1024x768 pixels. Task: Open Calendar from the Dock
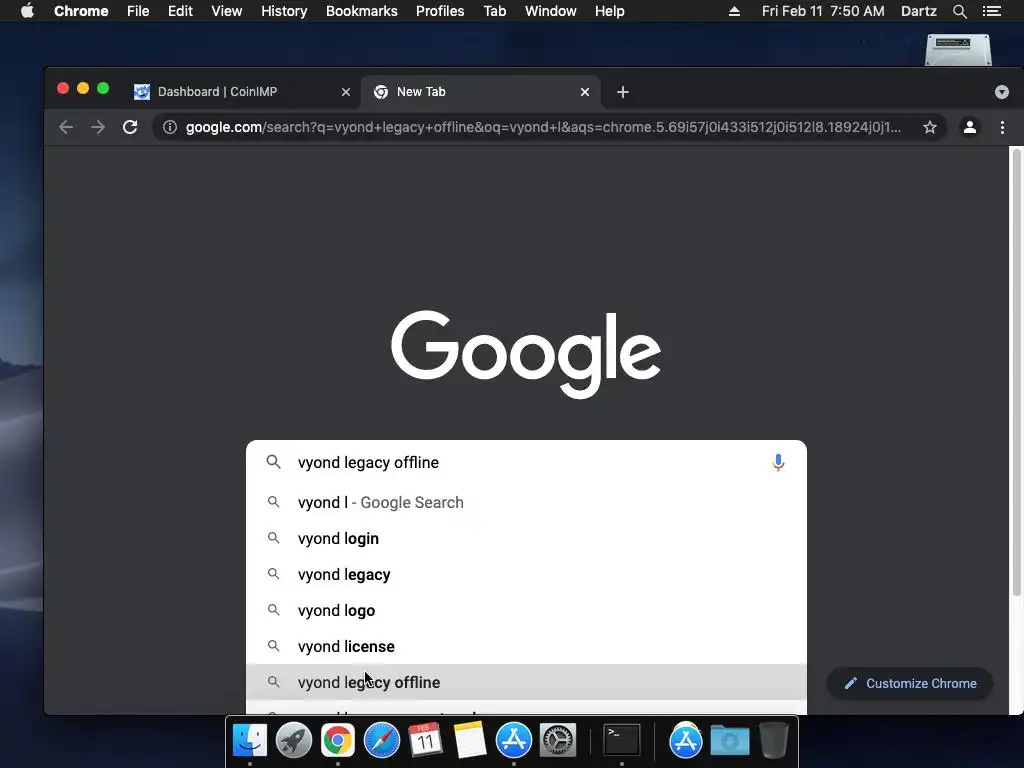coord(425,741)
